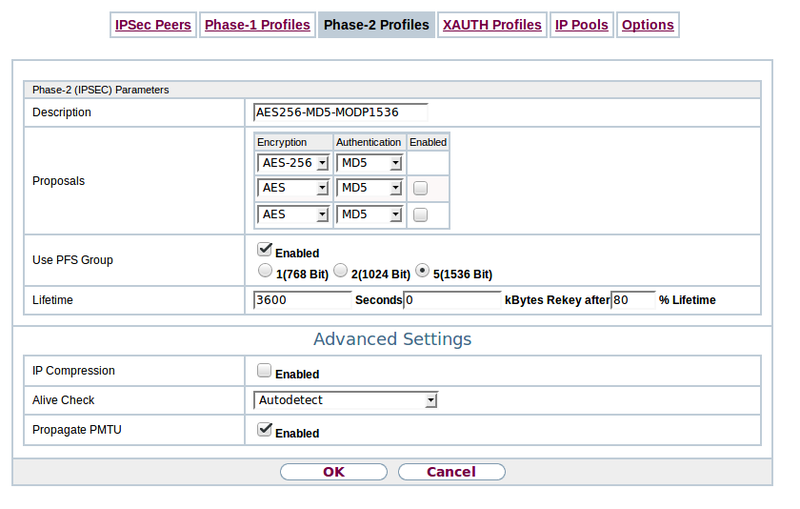Switch to the IPSec Peers tab
The height and width of the screenshot is (509, 800).
tap(153, 25)
